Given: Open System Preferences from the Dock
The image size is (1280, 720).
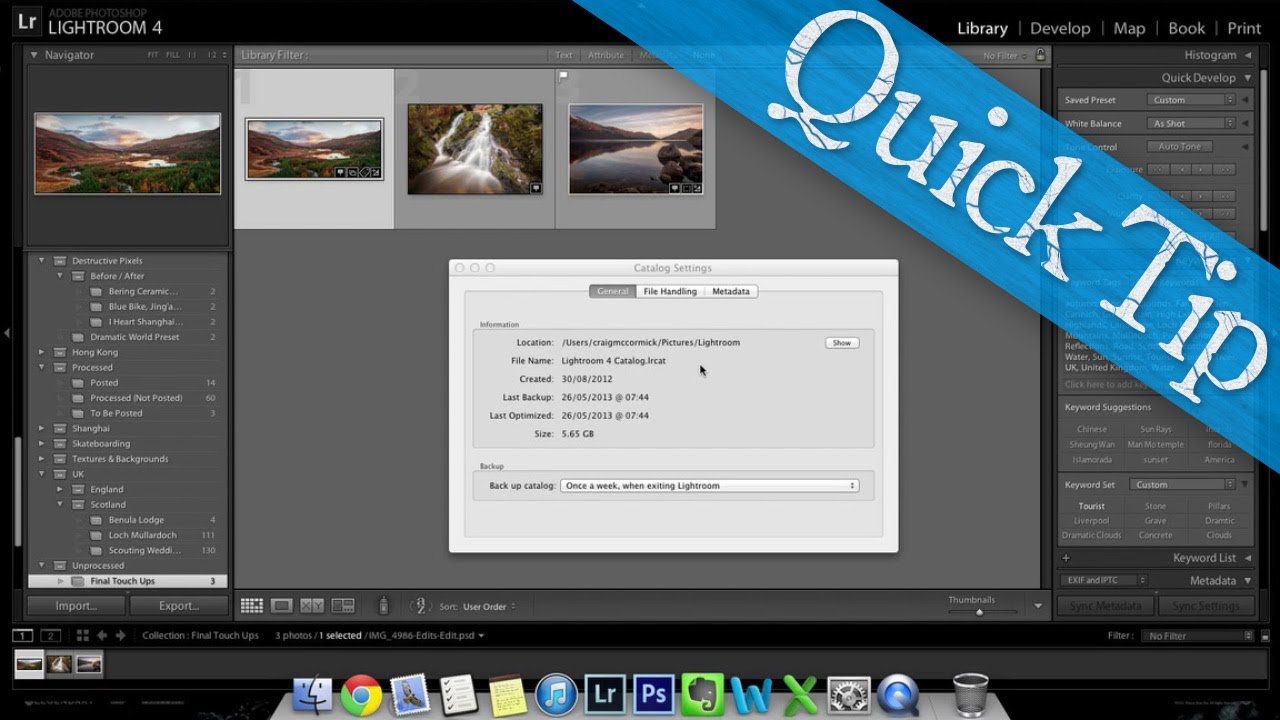Looking at the screenshot, I should [848, 695].
